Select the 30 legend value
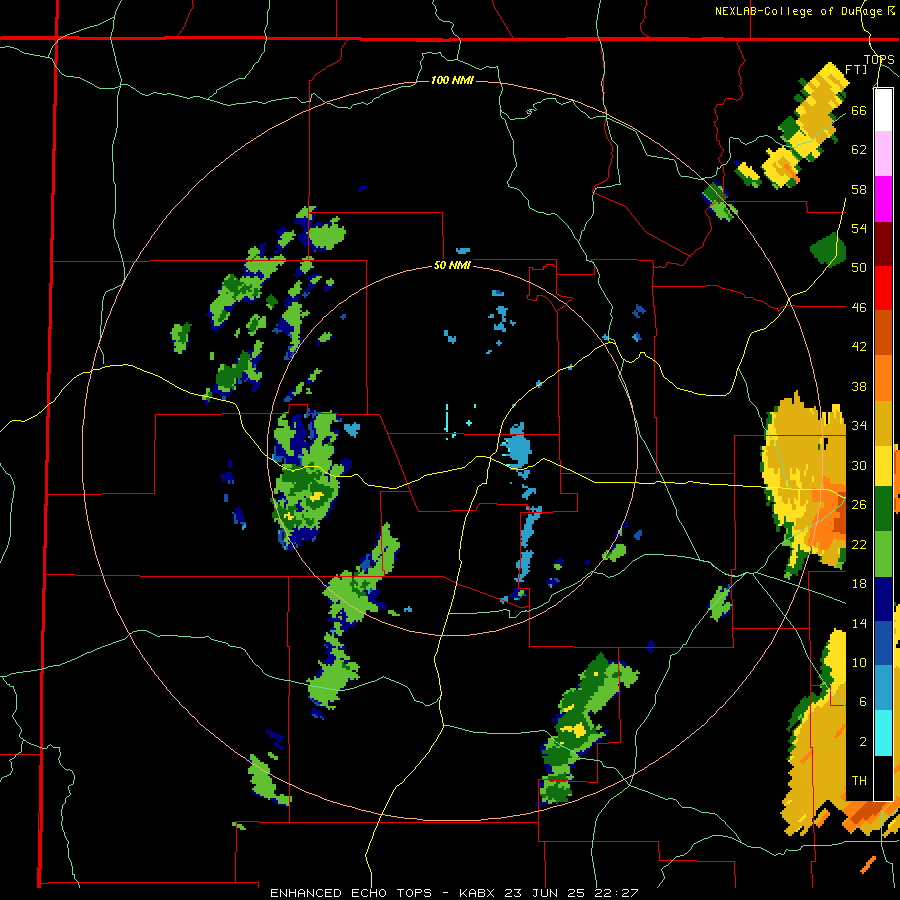The image size is (900, 900). pos(859,465)
